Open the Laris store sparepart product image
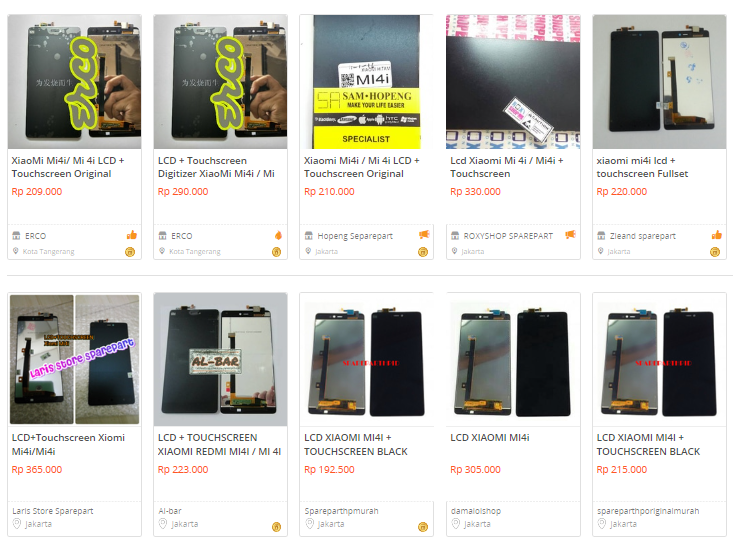 pos(74,359)
